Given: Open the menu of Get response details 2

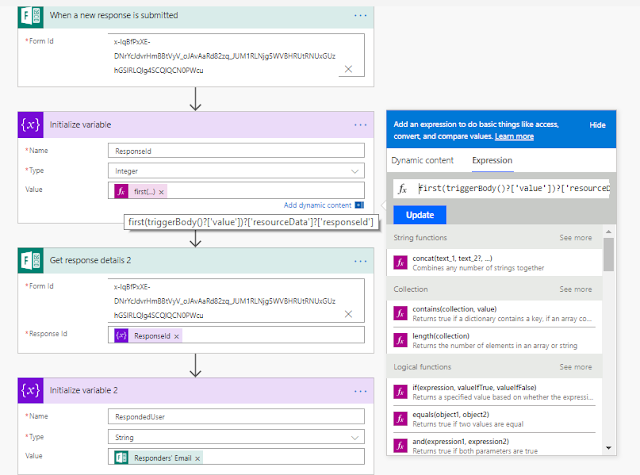Looking at the screenshot, I should [360, 261].
